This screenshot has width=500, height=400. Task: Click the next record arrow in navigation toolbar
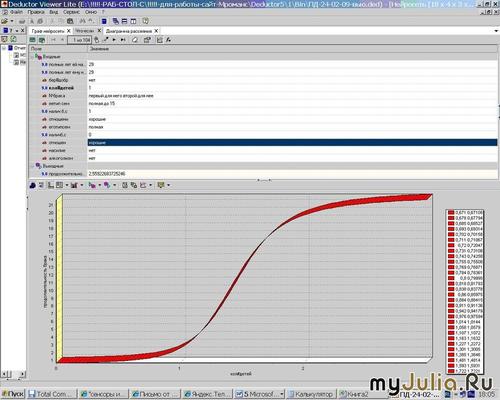point(114,40)
